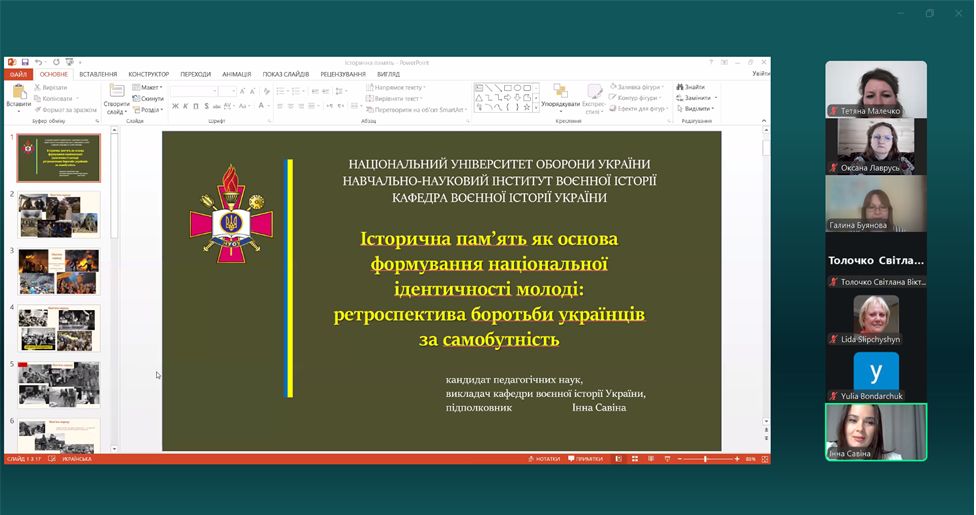976x515 pixels.
Task: Toggle bold formatting button Ж
Action: tap(174, 105)
